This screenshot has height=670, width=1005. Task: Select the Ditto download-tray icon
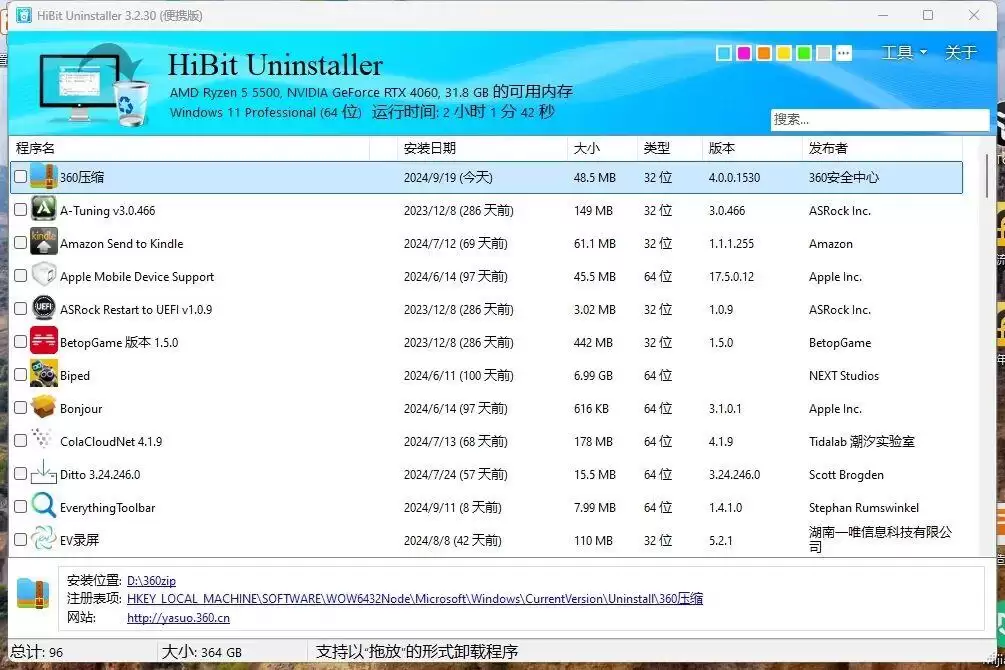43,473
